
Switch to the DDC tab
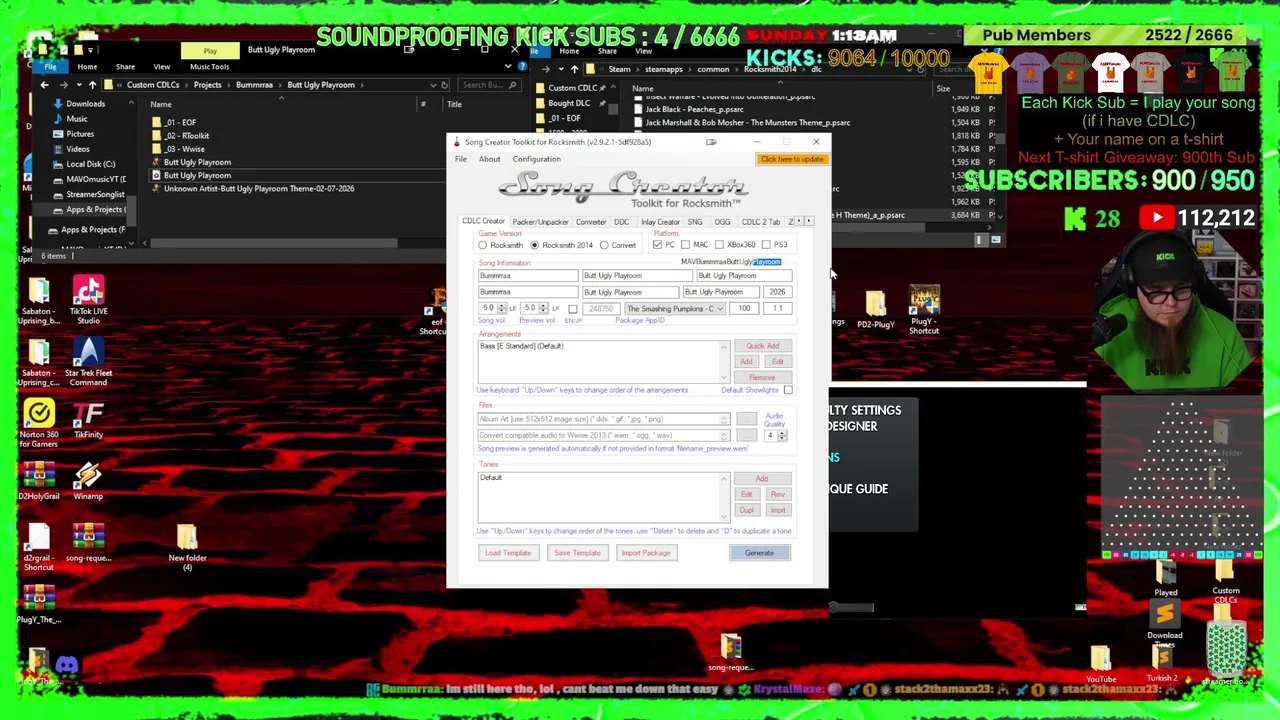click(621, 222)
